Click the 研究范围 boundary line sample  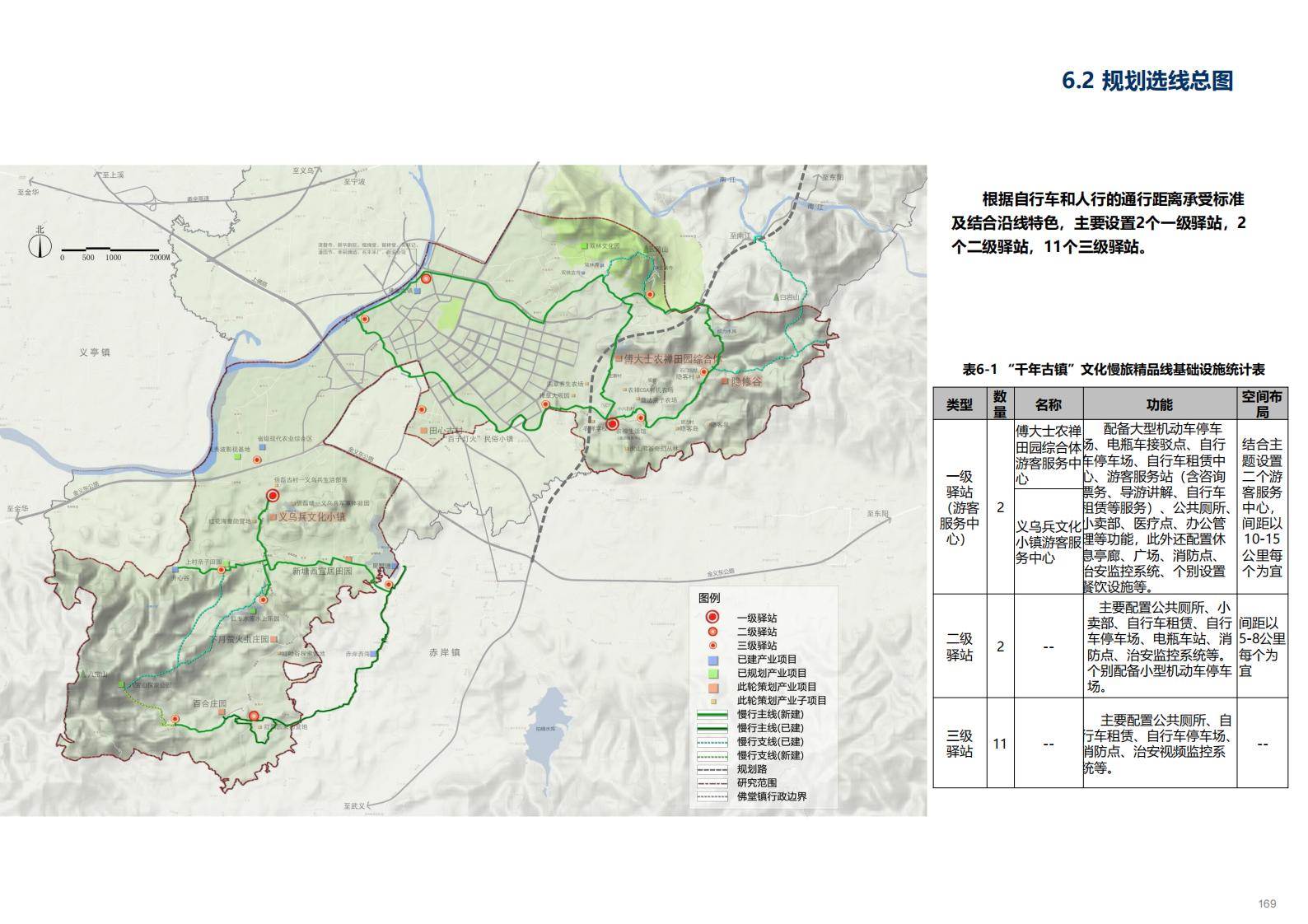(712, 783)
